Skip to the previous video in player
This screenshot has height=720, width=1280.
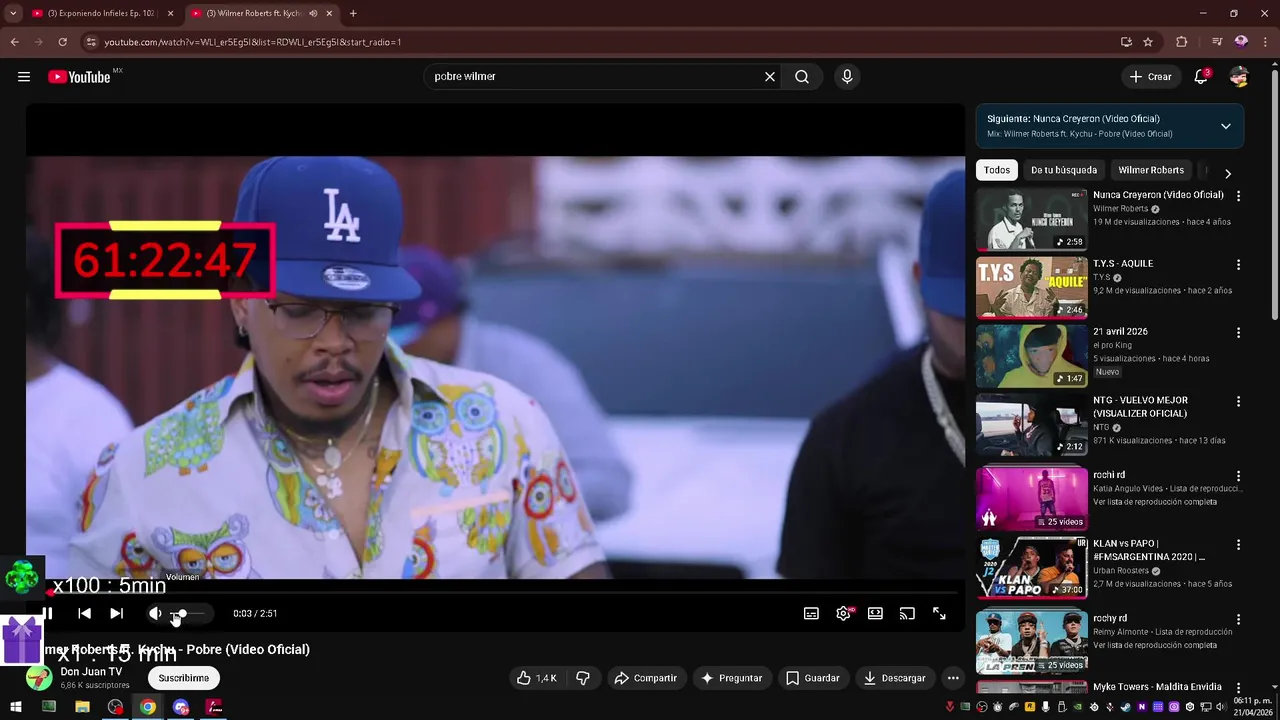[84, 613]
